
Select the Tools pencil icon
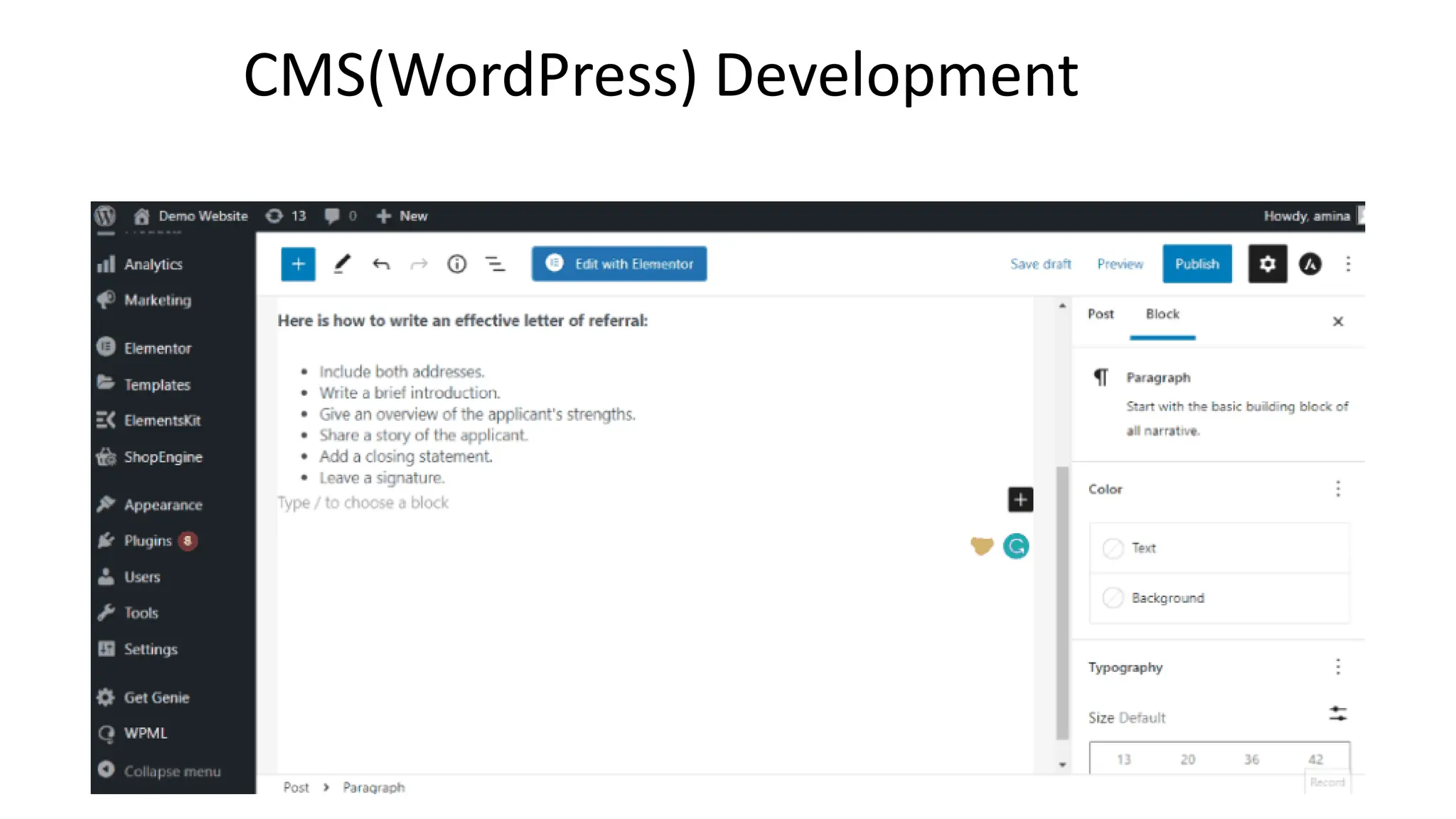point(342,264)
